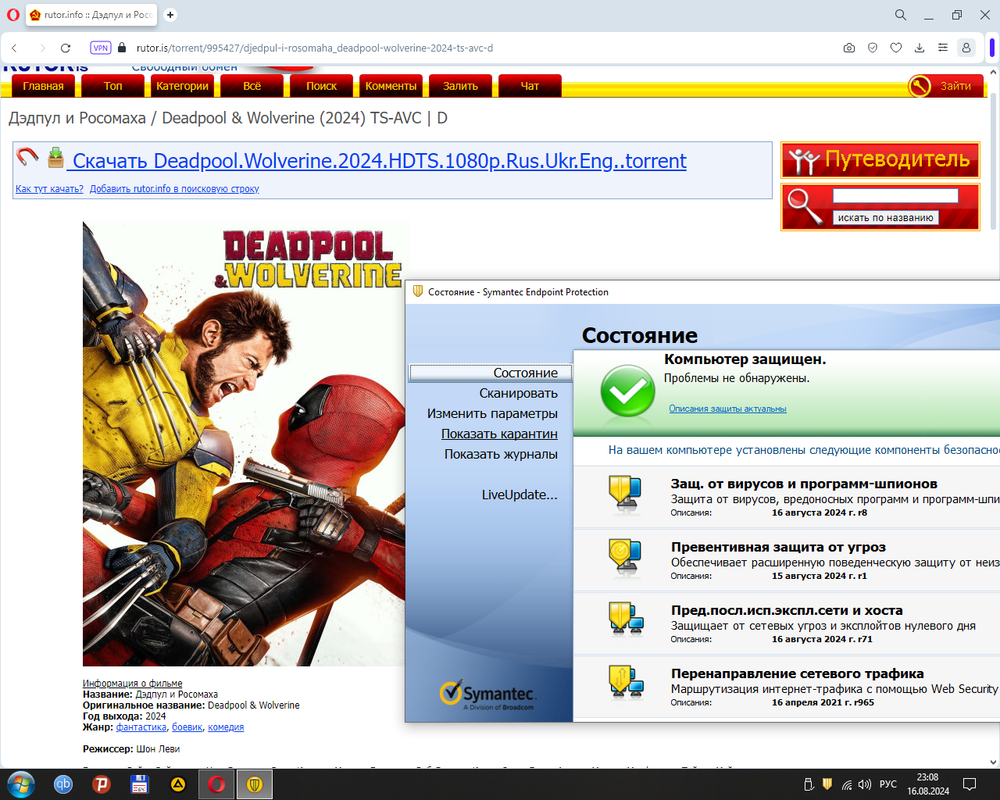Click the browser search tabs magnifier icon
The image size is (1000, 800).
[x=901, y=15]
